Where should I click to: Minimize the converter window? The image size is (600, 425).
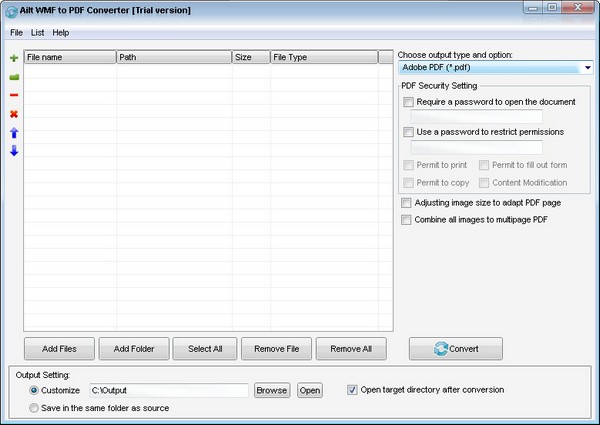coord(534,8)
